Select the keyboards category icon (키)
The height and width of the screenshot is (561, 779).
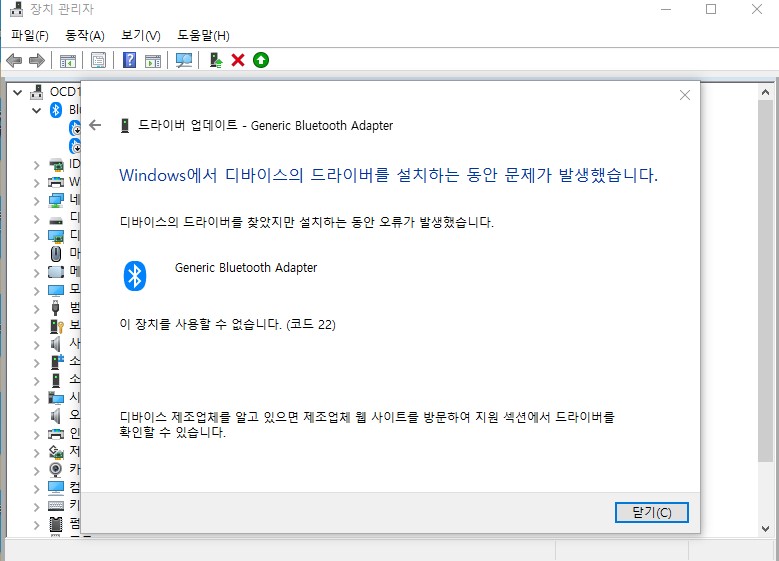coord(56,506)
